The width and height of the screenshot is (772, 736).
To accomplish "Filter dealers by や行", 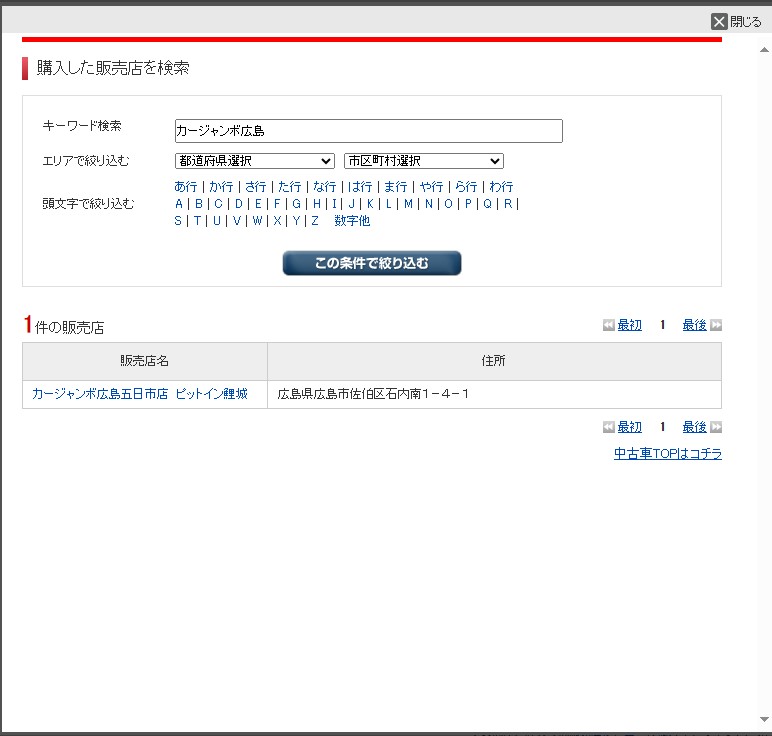I will point(431,187).
